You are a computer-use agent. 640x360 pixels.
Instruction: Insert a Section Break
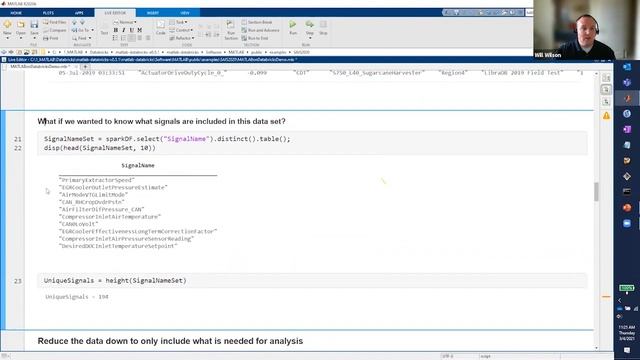pos(257,22)
